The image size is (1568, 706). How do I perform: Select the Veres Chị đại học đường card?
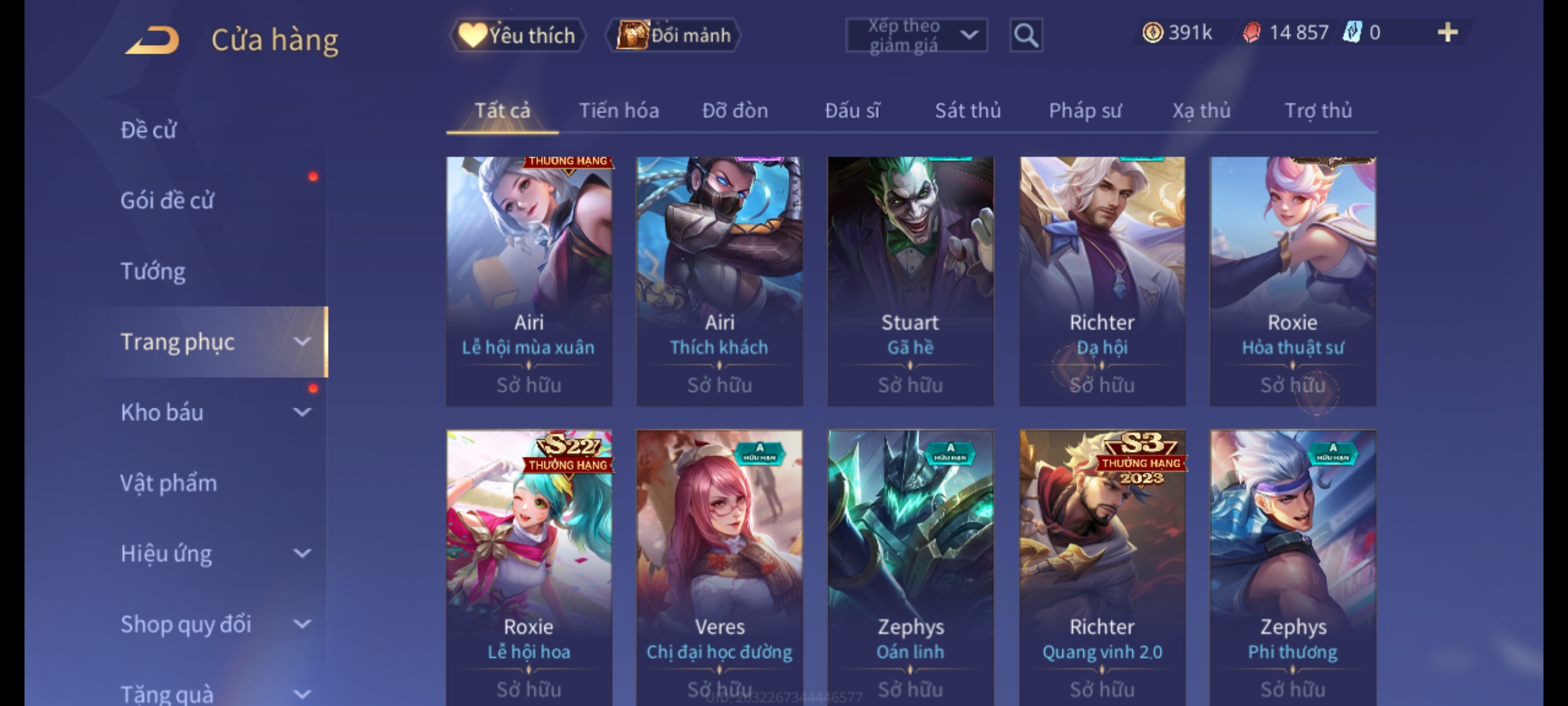[719, 567]
